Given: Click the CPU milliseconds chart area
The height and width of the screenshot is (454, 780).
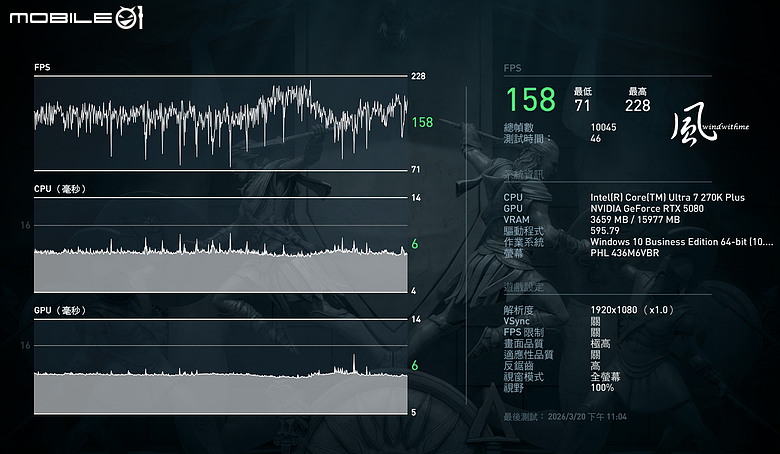Looking at the screenshot, I should point(221,245).
